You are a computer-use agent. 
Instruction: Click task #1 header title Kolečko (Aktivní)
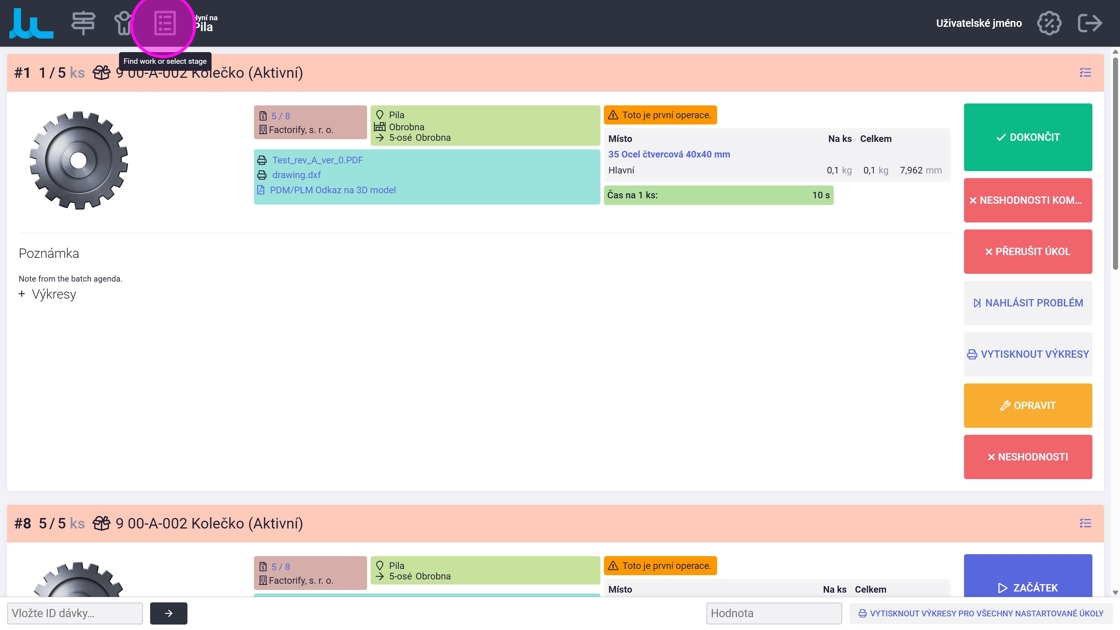point(209,72)
